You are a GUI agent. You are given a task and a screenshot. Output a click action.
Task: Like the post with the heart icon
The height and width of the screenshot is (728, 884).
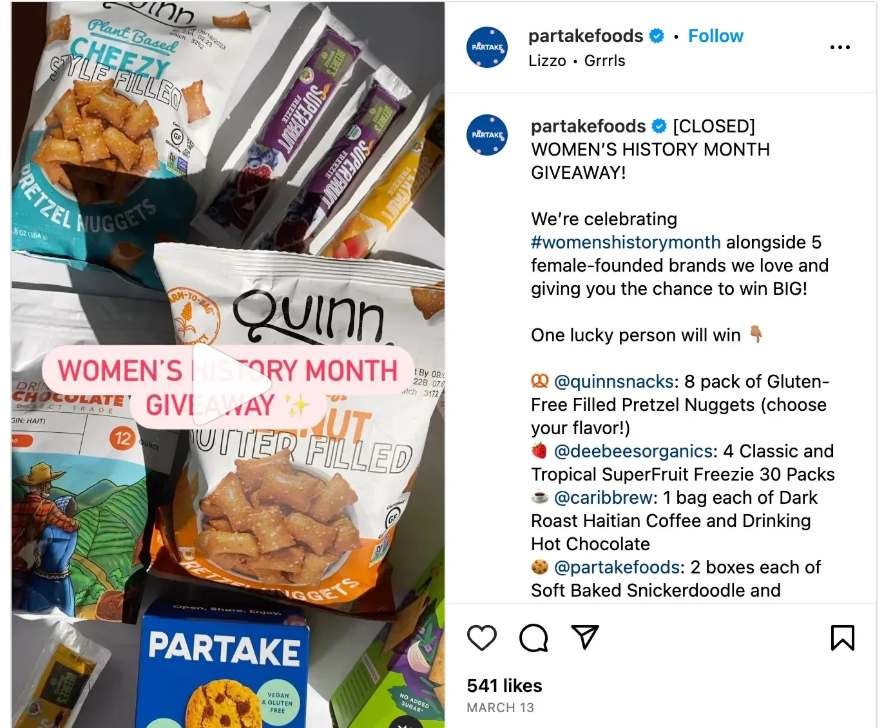481,638
